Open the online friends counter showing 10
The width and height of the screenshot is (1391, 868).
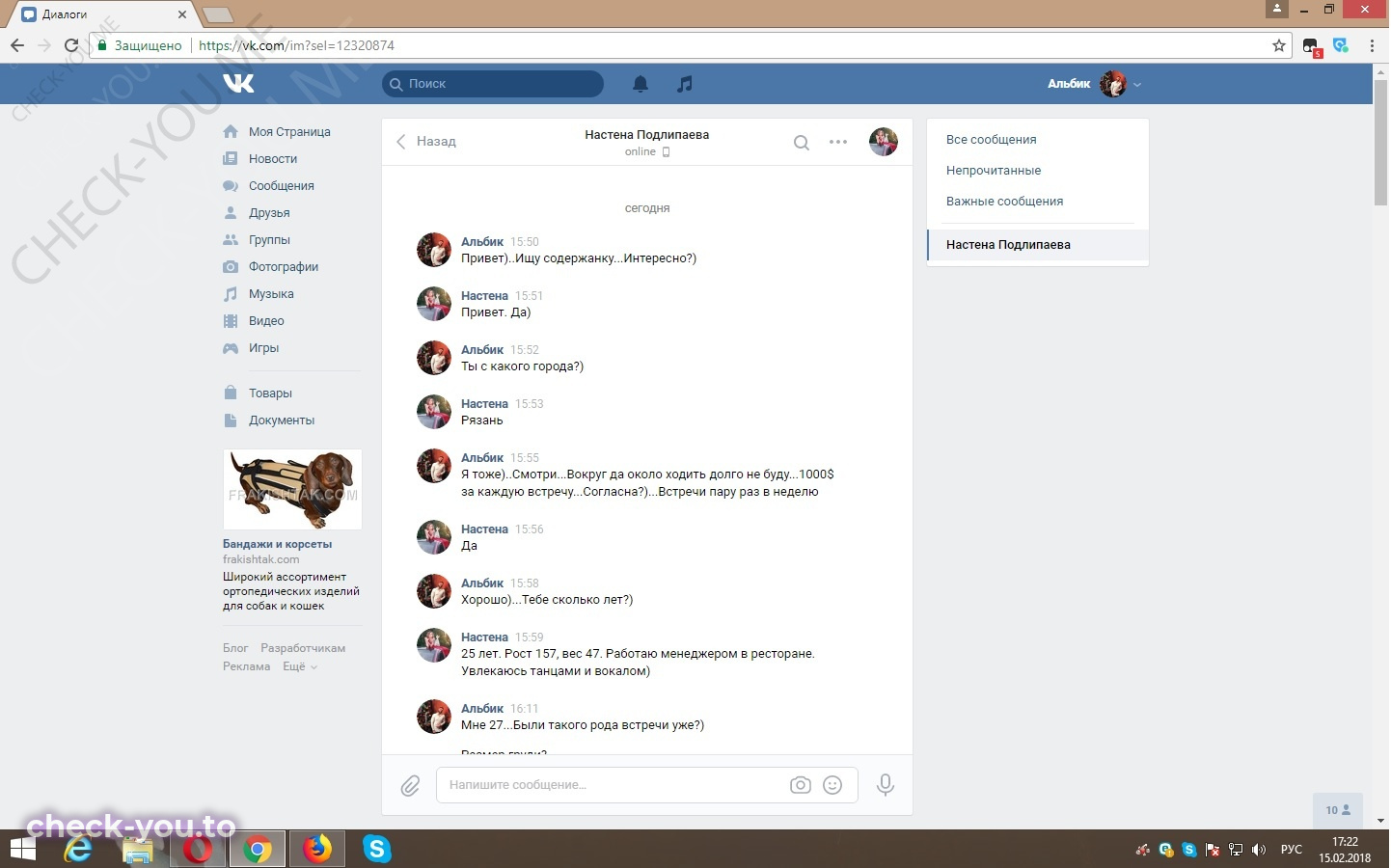click(x=1338, y=810)
